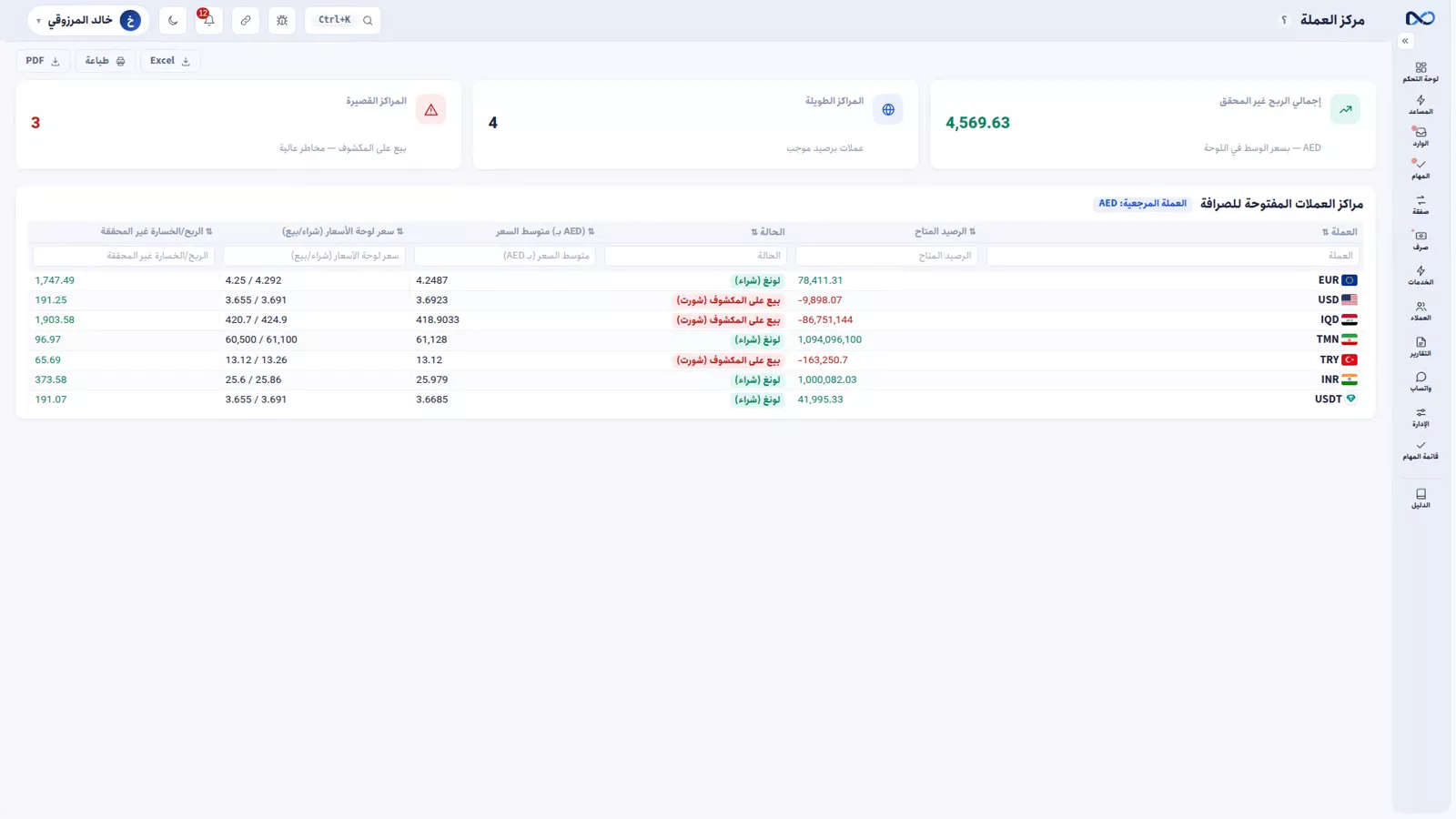The image size is (1456, 819).
Task: Open خالد المرزوقي user menu dropdown
Action: (88, 20)
